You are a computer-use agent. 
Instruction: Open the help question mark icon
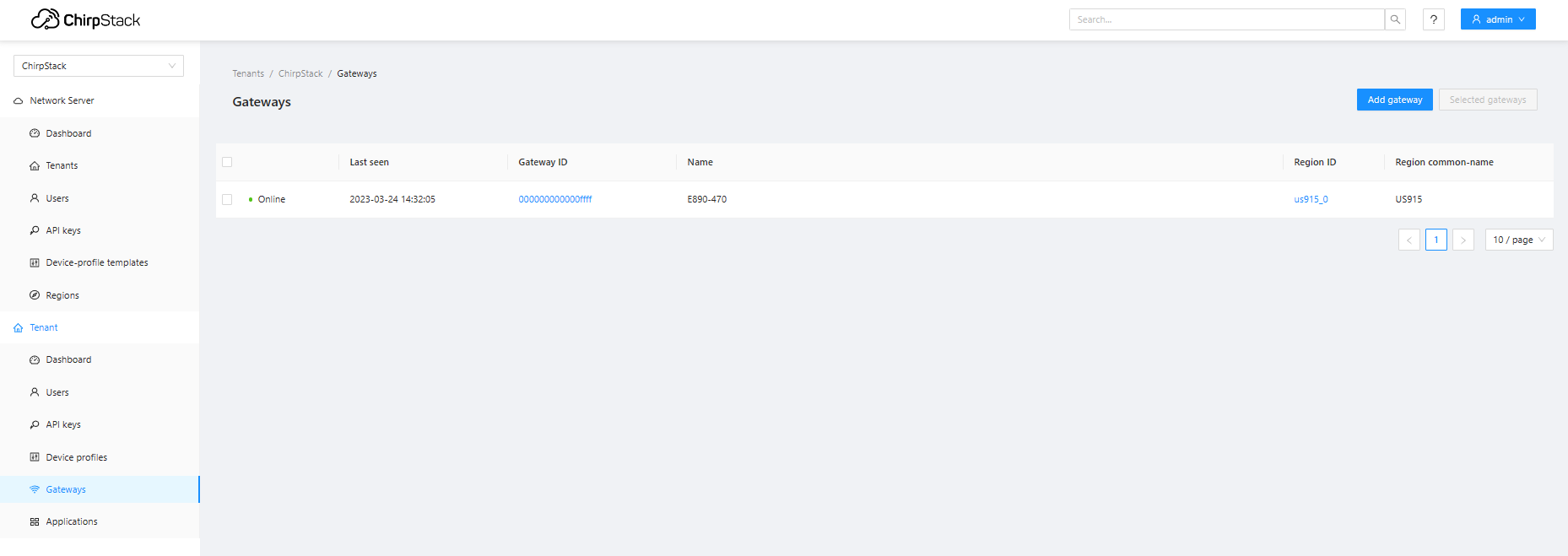click(1433, 19)
